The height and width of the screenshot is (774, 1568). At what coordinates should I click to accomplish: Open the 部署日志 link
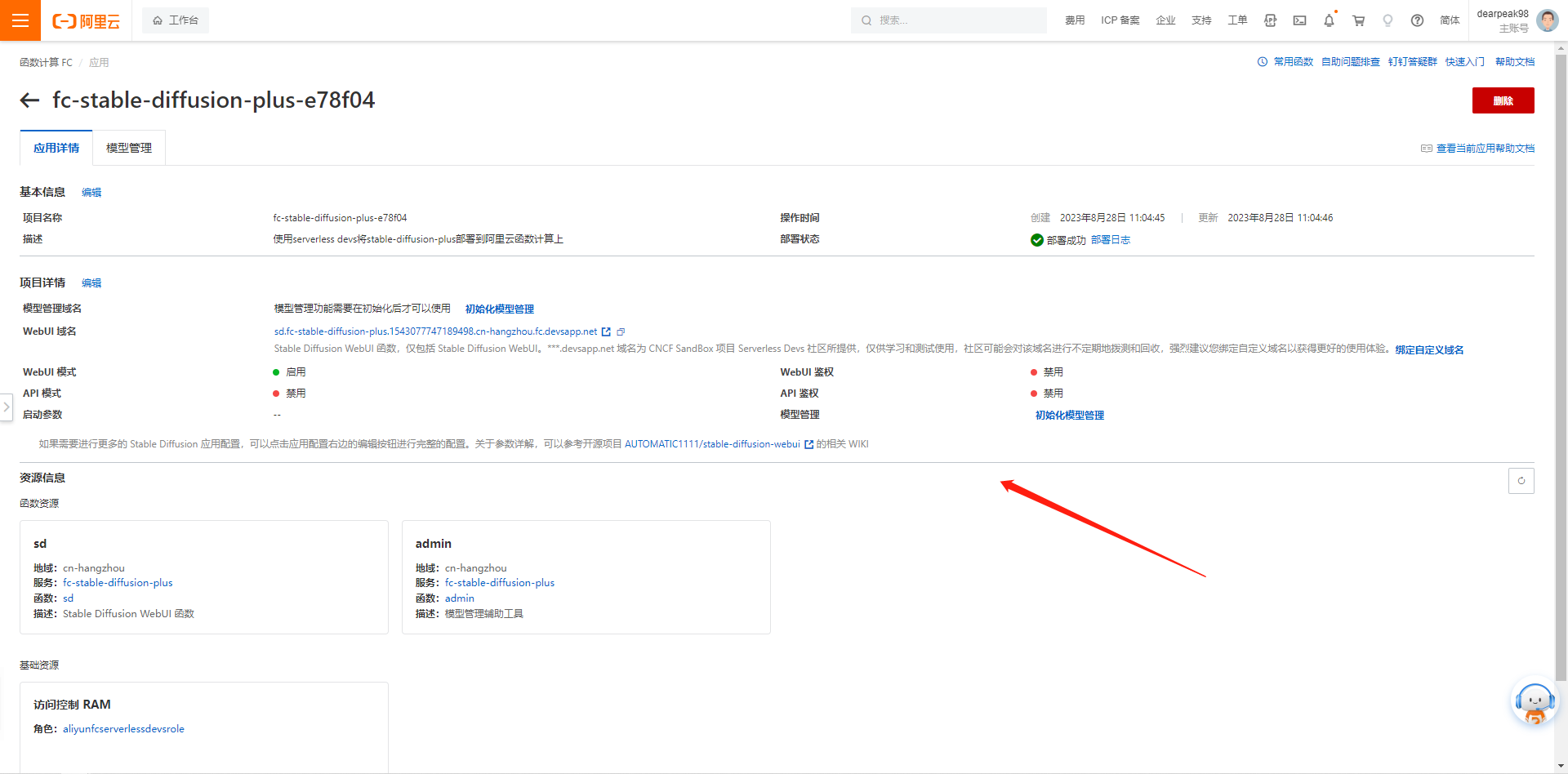click(x=1111, y=240)
